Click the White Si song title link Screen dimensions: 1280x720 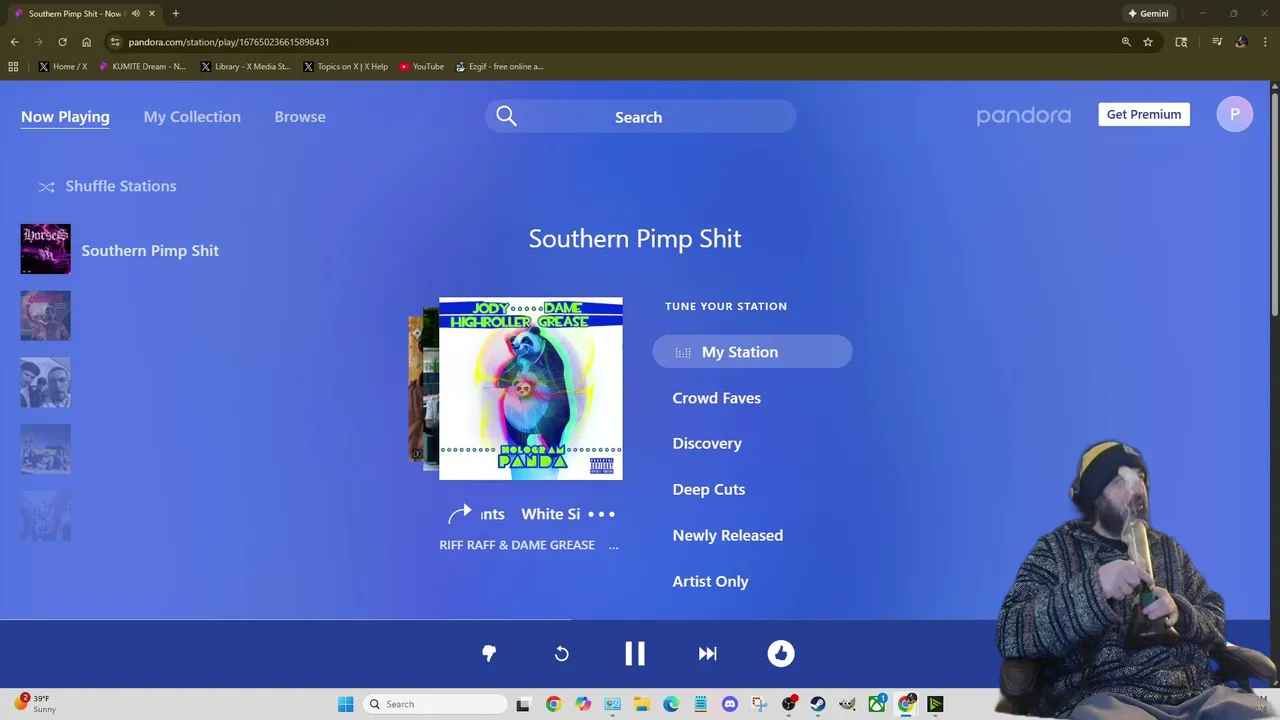551,514
